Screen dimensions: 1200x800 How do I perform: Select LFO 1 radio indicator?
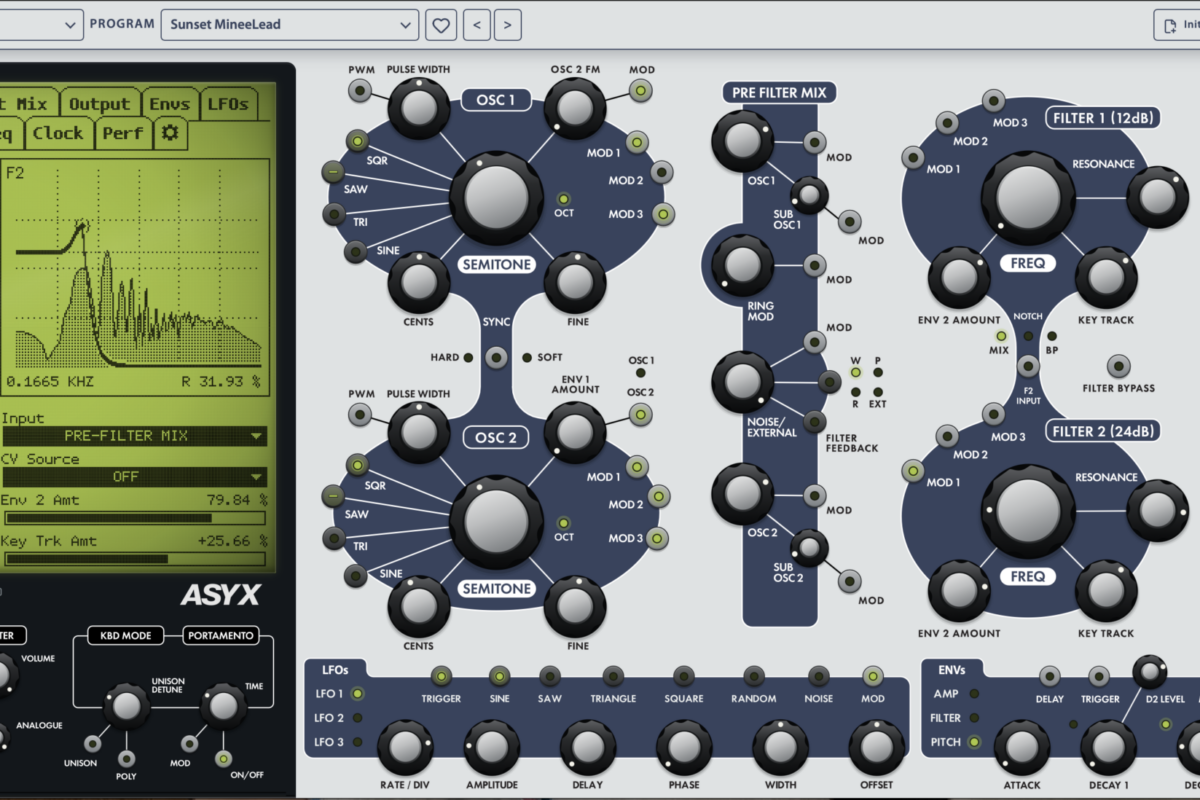pyautogui.click(x=357, y=693)
